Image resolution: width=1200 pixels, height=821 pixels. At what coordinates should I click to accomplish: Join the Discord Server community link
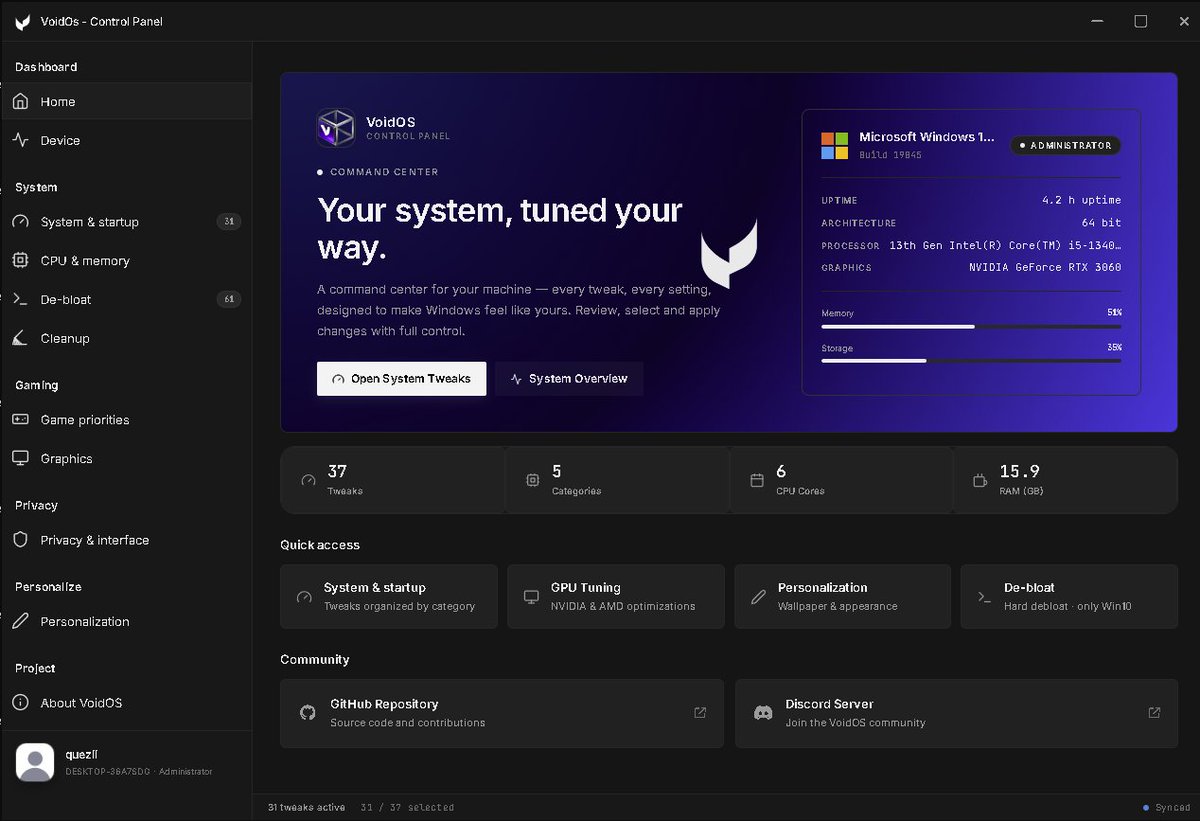pos(956,713)
